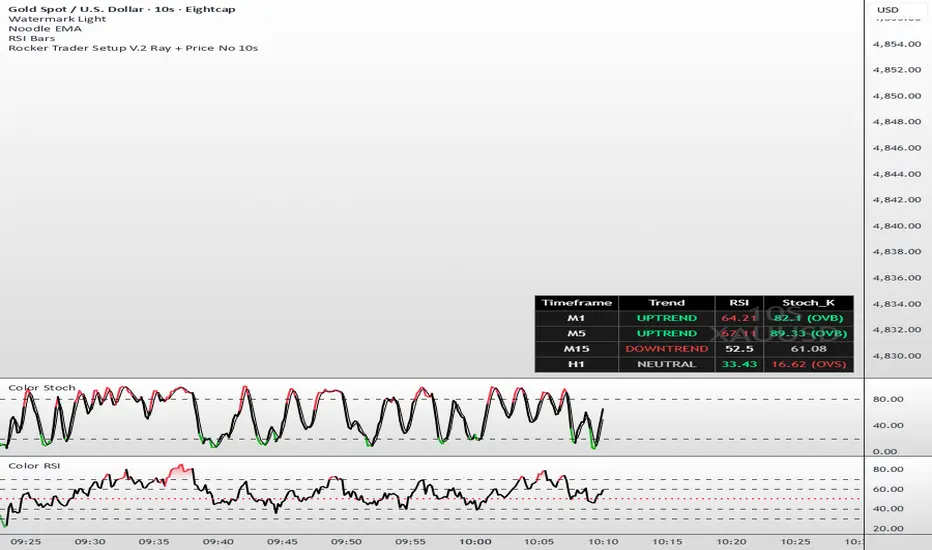Select Rocker Trader Setup V.2 indicator label

(133, 48)
